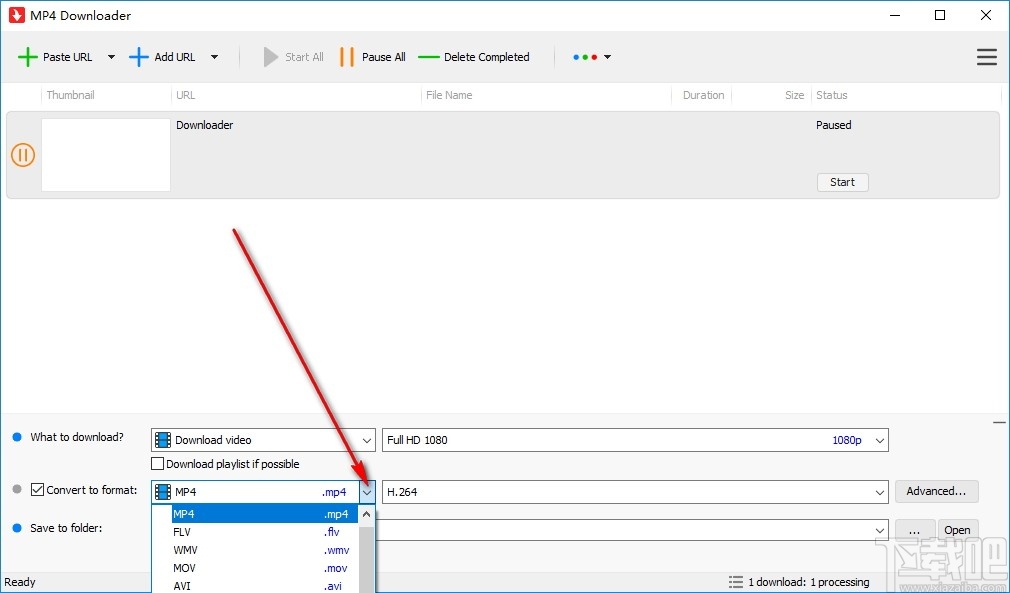Expand Add URL dropdown arrow

pyautogui.click(x=214, y=57)
